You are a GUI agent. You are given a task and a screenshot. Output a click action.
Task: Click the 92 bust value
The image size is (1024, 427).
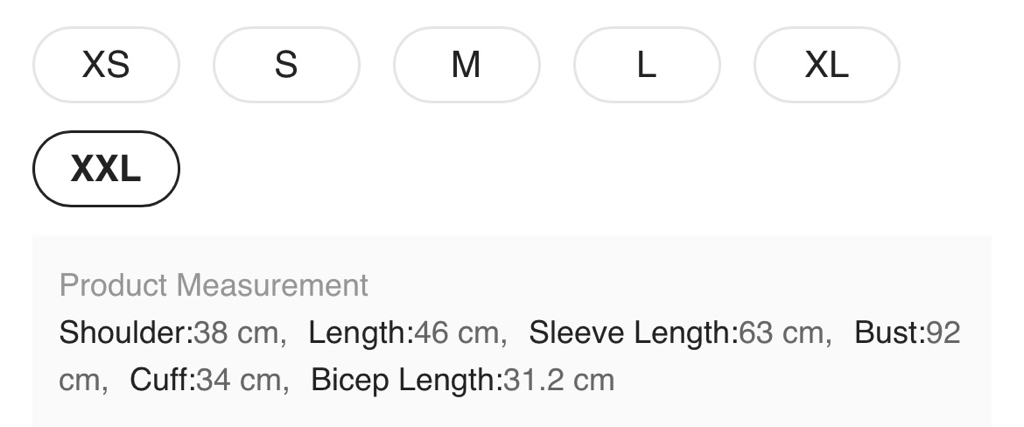point(944,332)
